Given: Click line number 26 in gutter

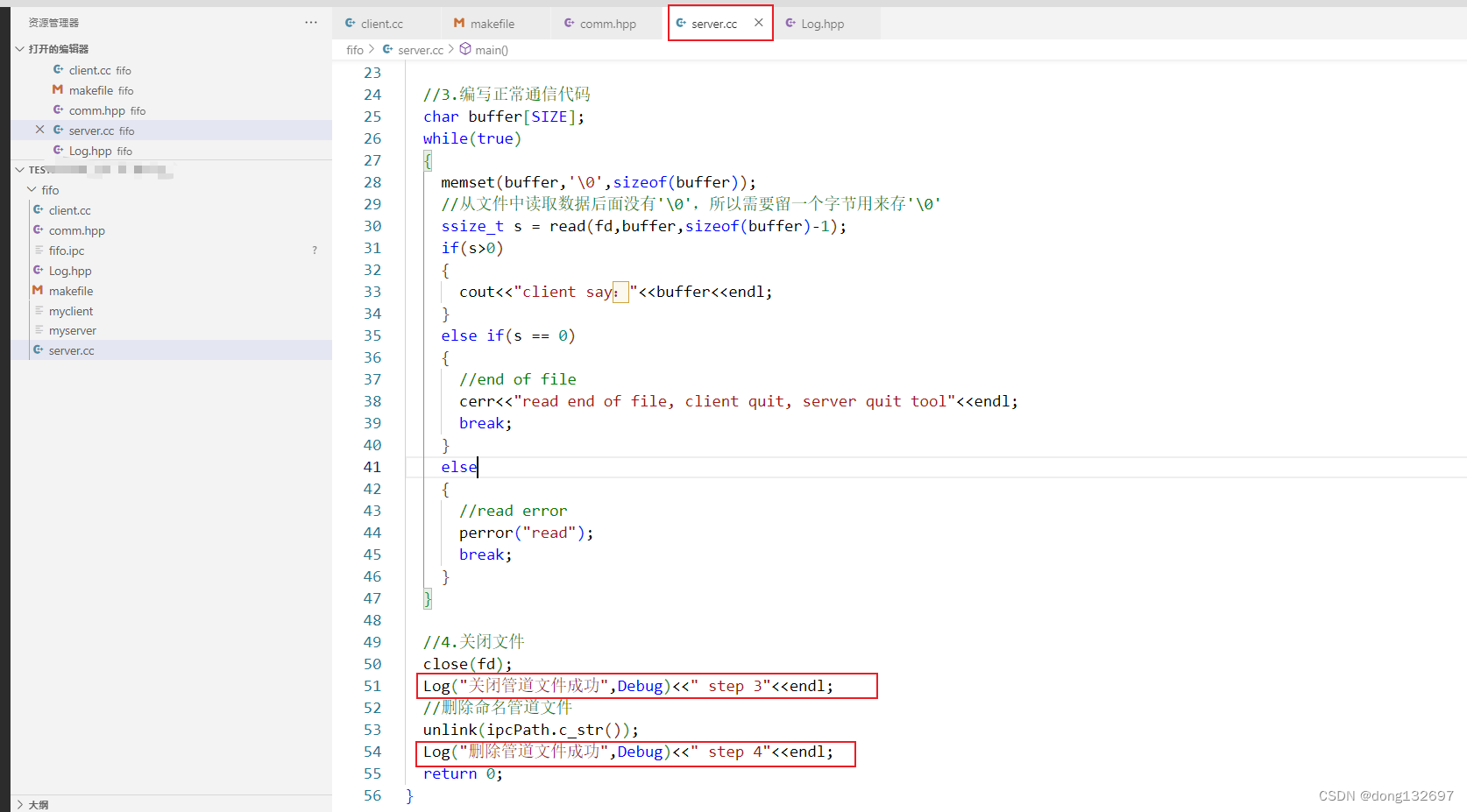Looking at the screenshot, I should [372, 138].
